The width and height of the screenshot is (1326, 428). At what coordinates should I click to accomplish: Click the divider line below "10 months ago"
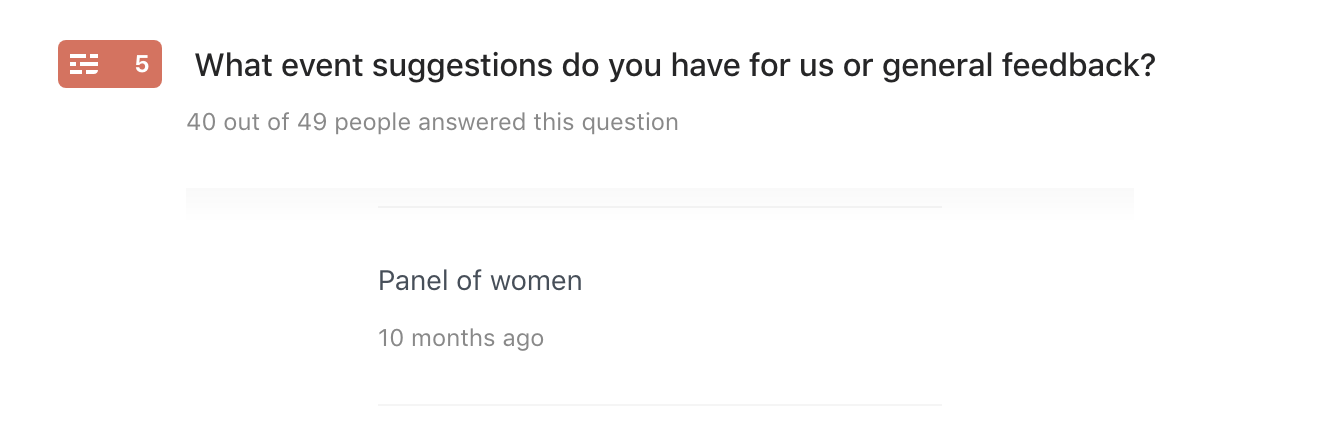(660, 404)
